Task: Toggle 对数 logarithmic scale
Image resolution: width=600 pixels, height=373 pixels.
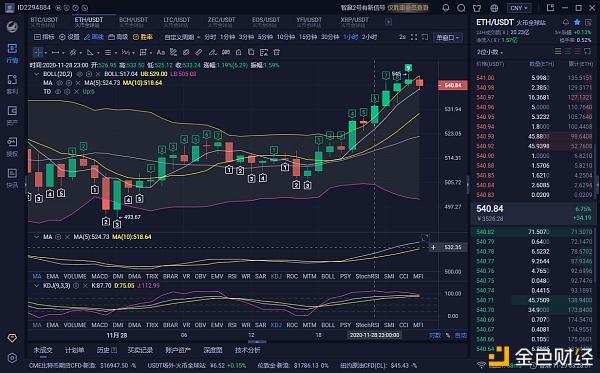Action: click(x=435, y=335)
